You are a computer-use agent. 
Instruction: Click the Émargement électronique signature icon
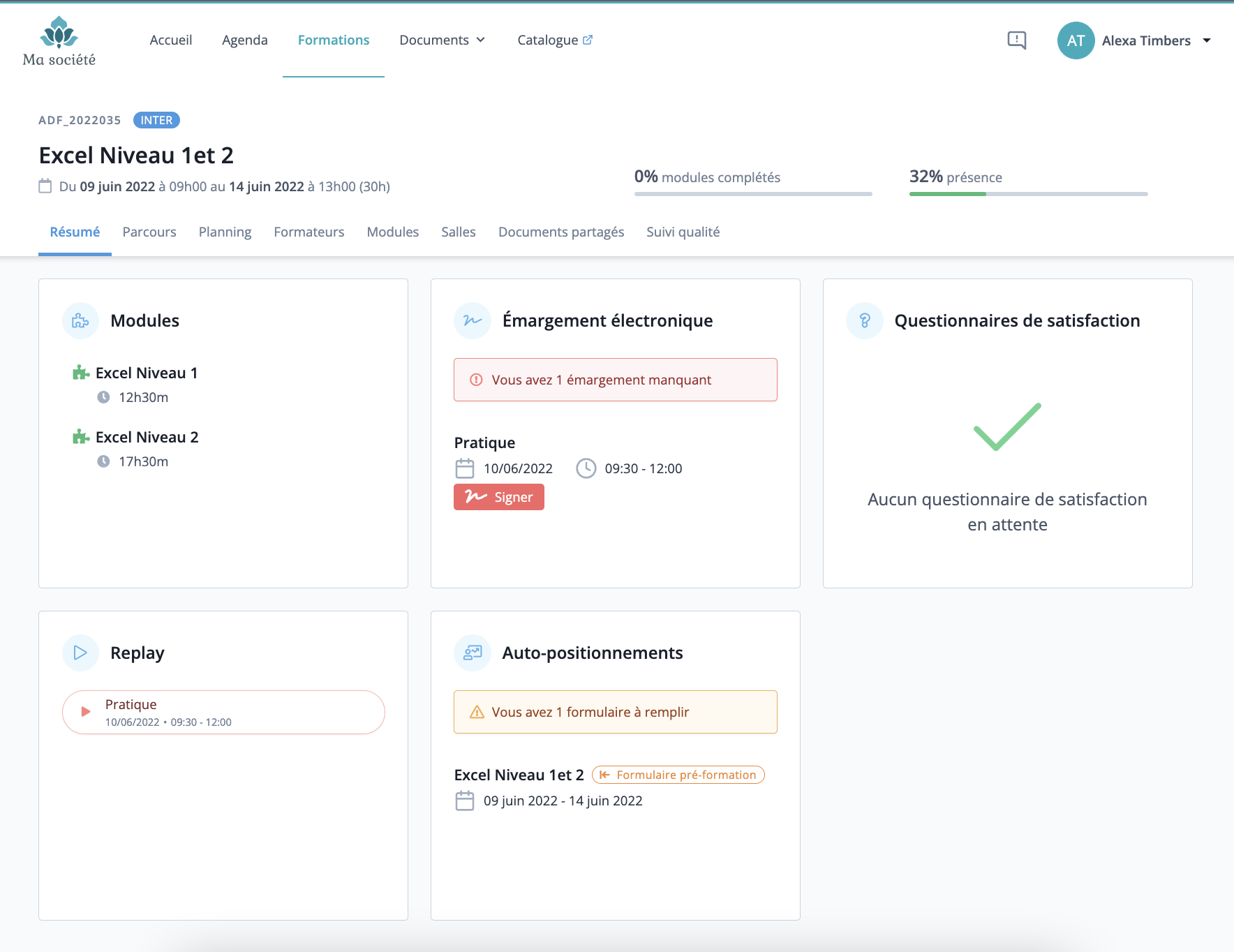pos(473,320)
